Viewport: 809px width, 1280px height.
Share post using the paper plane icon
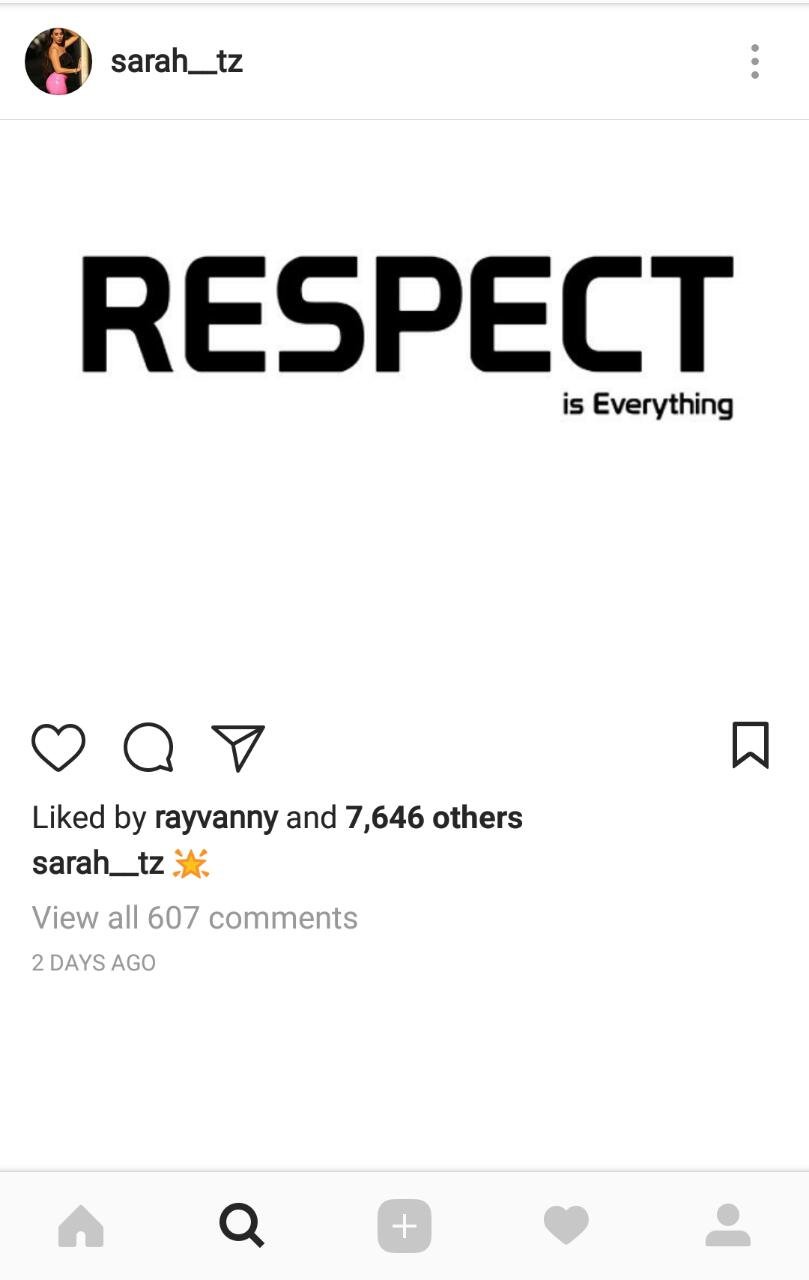pos(238,747)
